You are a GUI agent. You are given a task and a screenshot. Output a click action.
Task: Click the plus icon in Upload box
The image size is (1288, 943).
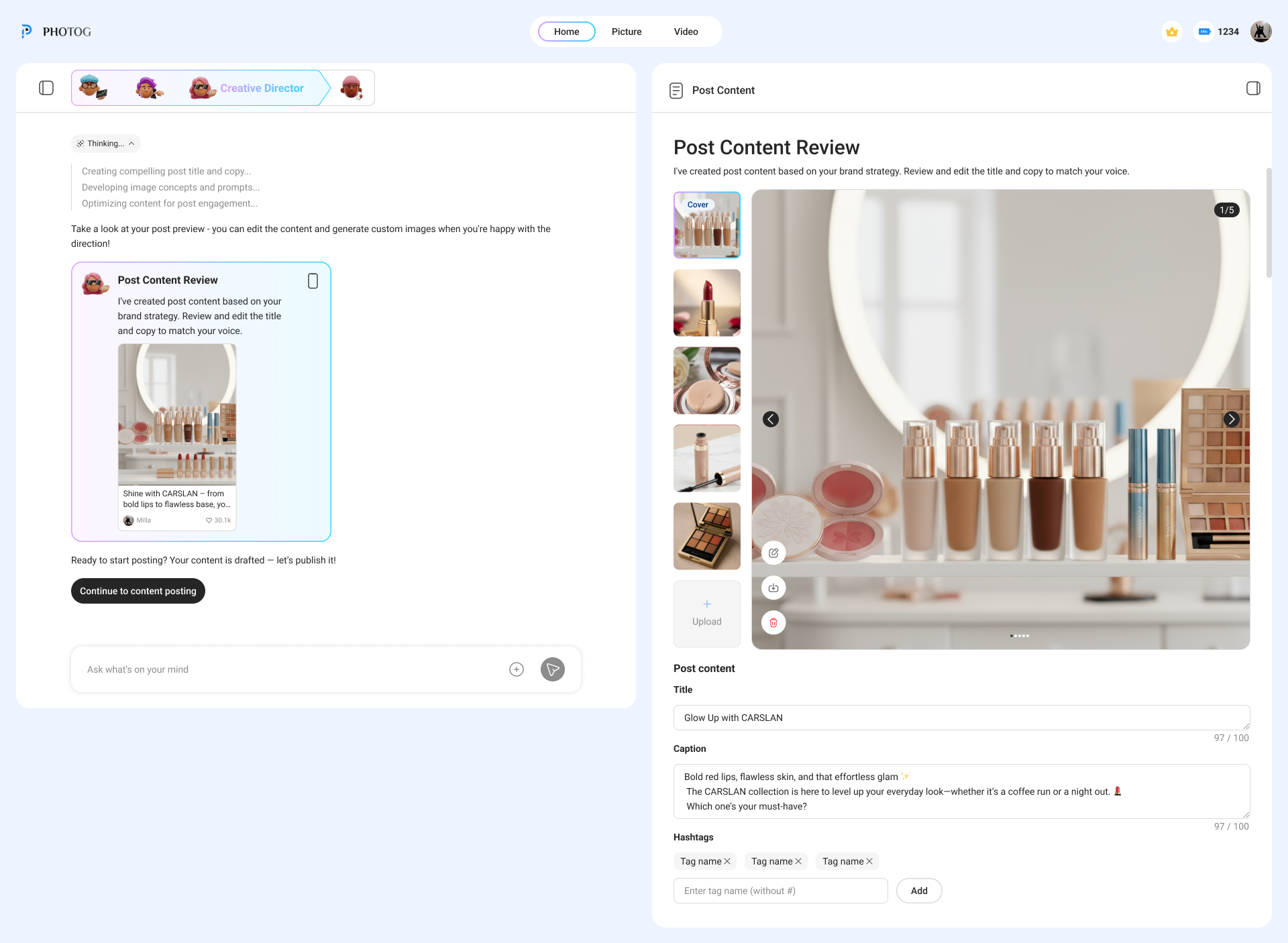click(707, 604)
